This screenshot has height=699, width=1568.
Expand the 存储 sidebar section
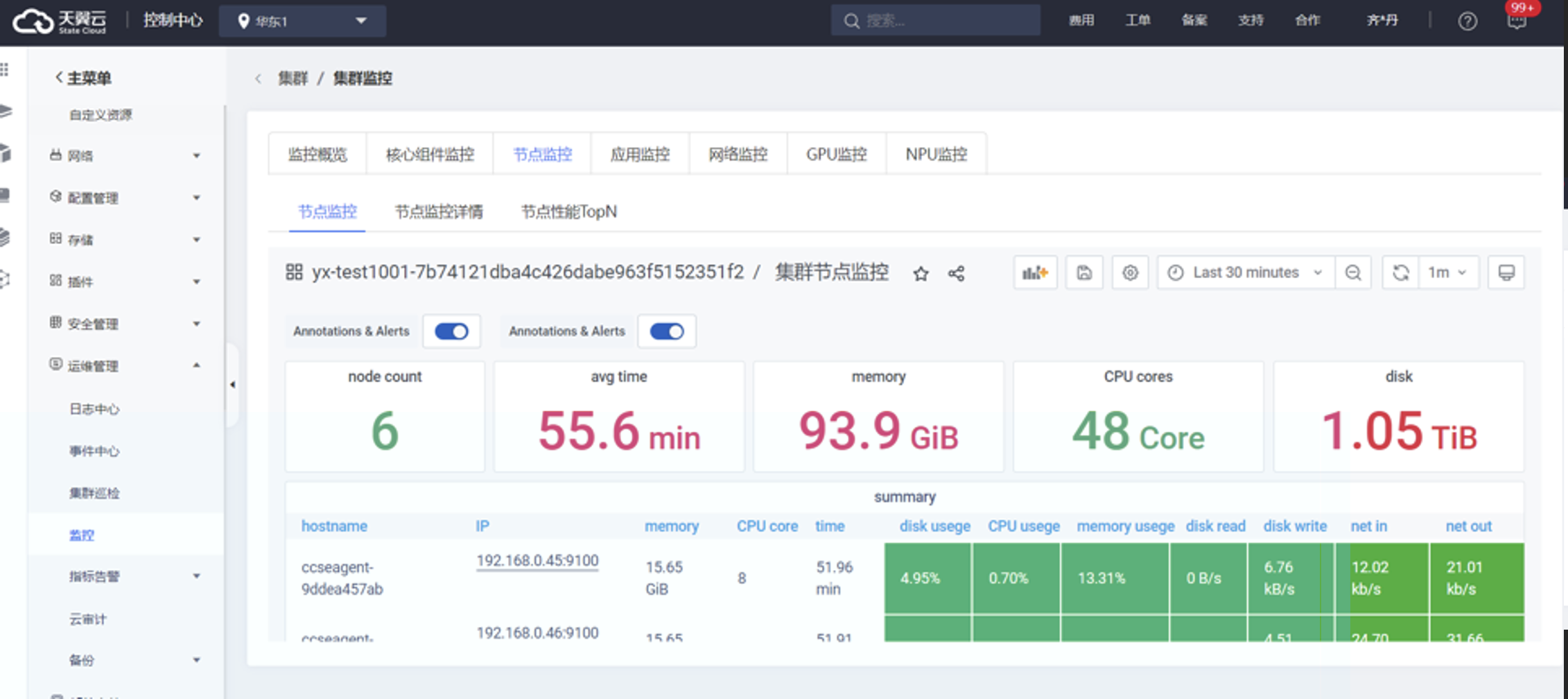point(125,240)
